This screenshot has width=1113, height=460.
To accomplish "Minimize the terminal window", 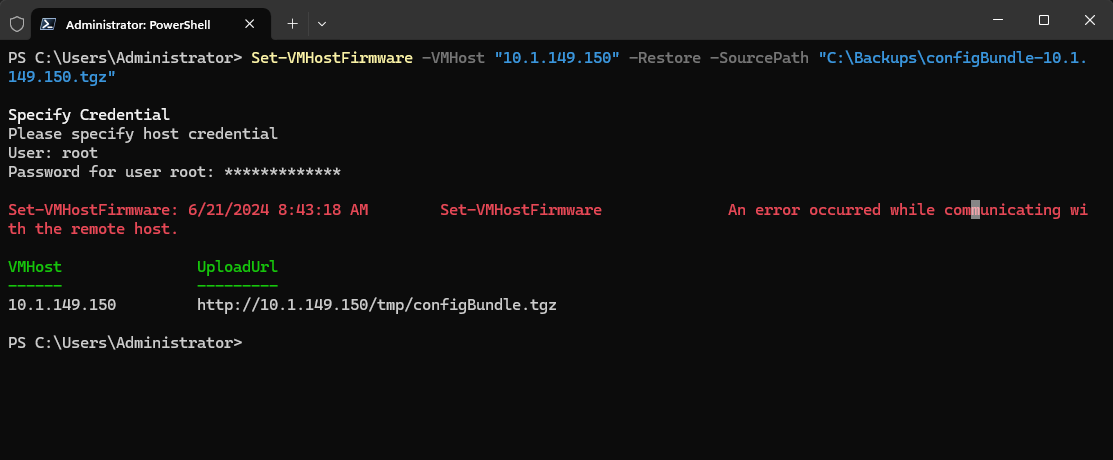I will [x=997, y=20].
